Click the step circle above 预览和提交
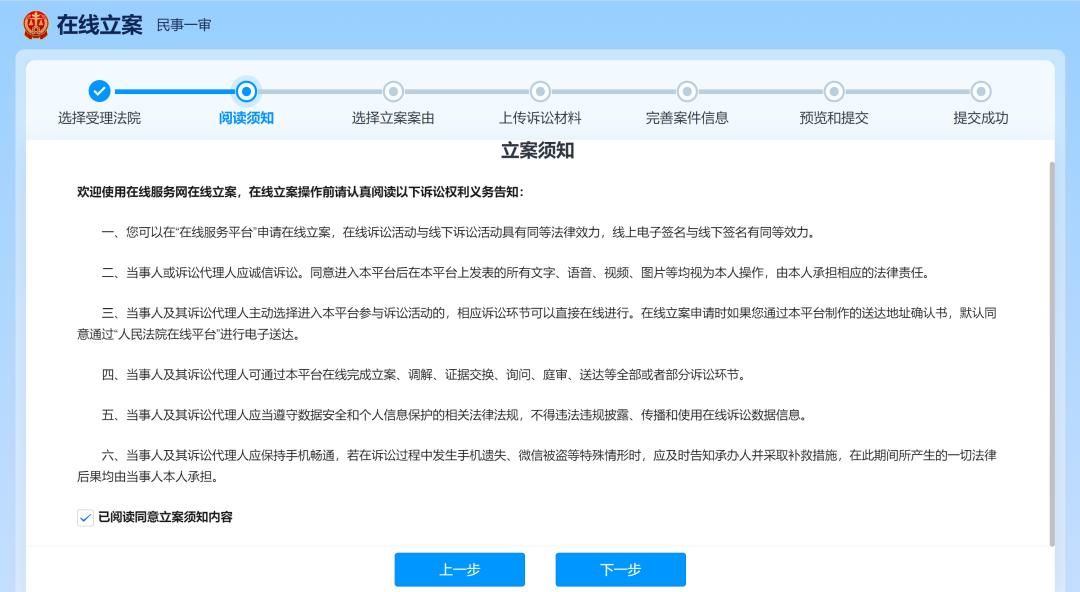The width and height of the screenshot is (1080, 592). pos(834,91)
